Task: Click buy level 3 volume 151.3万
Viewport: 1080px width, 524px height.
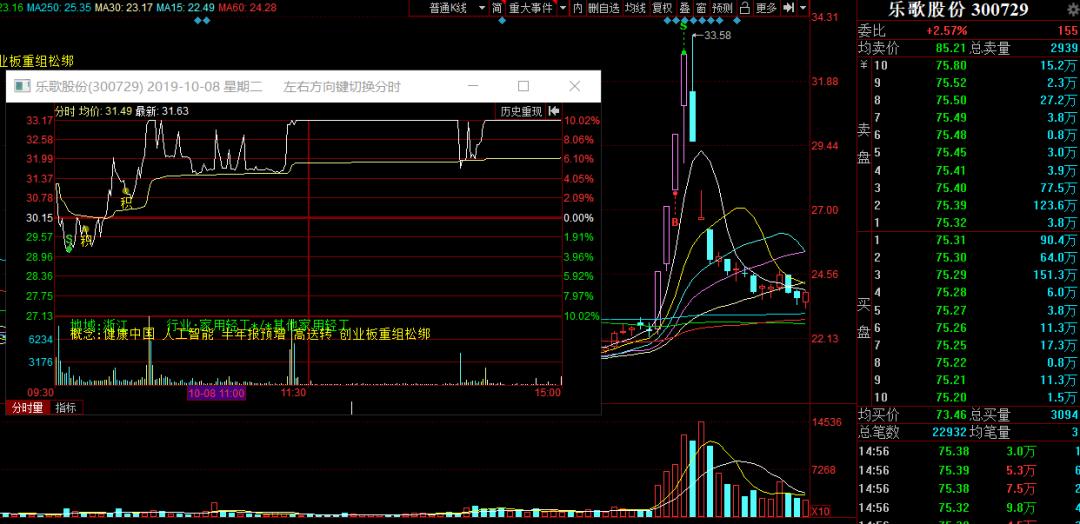Action: [x=1056, y=275]
